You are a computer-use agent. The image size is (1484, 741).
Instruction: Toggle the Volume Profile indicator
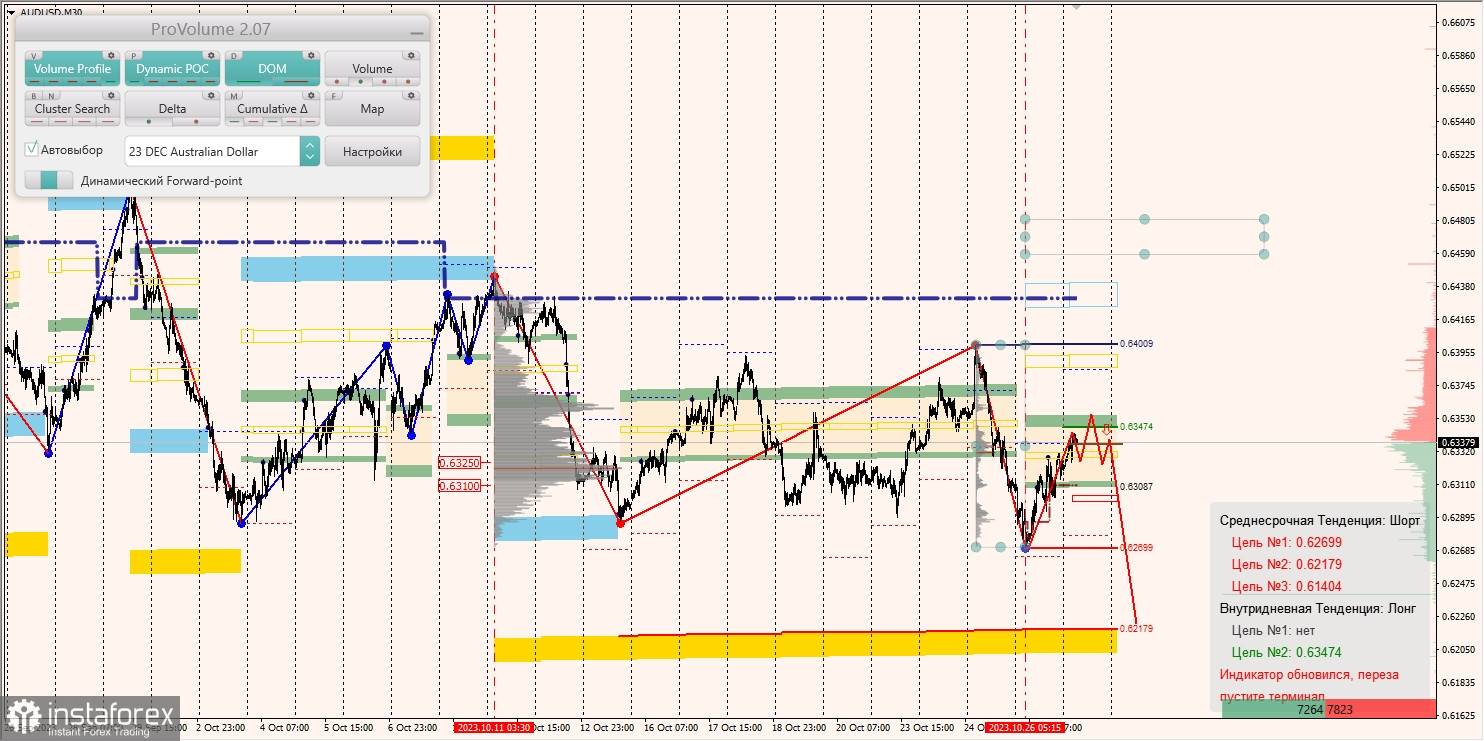73,69
